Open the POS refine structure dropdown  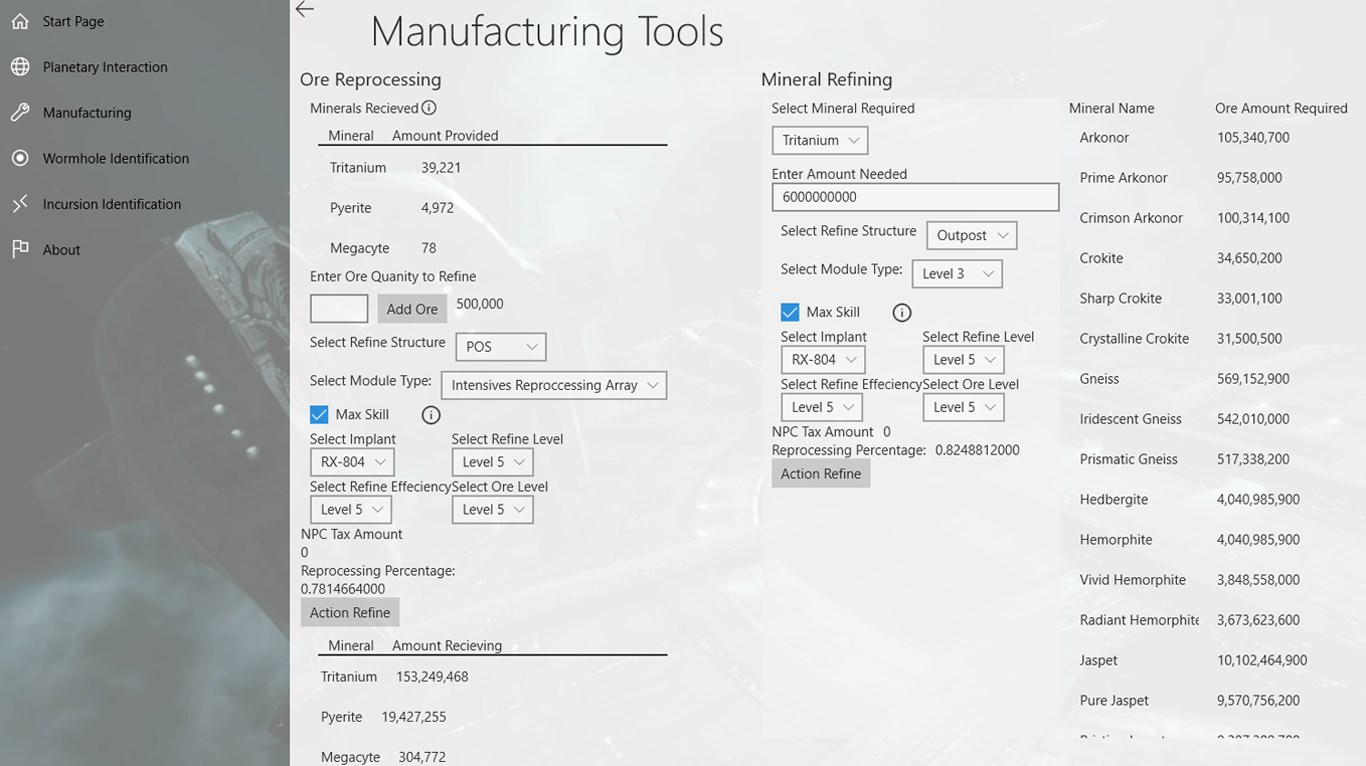point(501,347)
